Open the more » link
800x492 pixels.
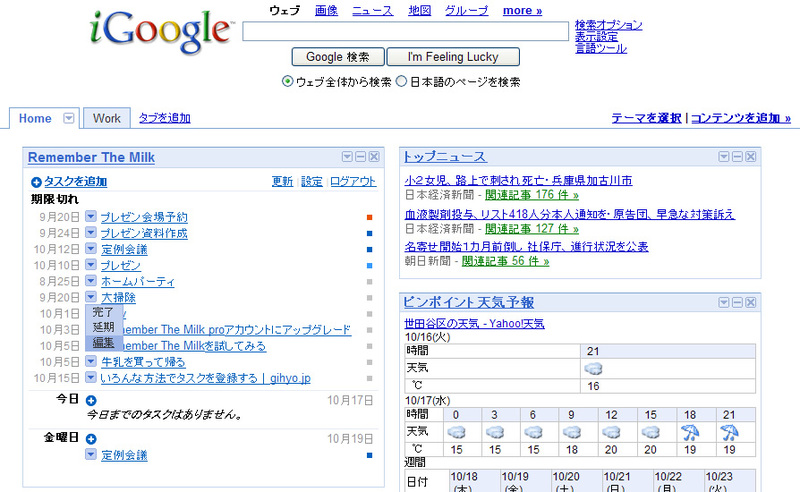[522, 10]
